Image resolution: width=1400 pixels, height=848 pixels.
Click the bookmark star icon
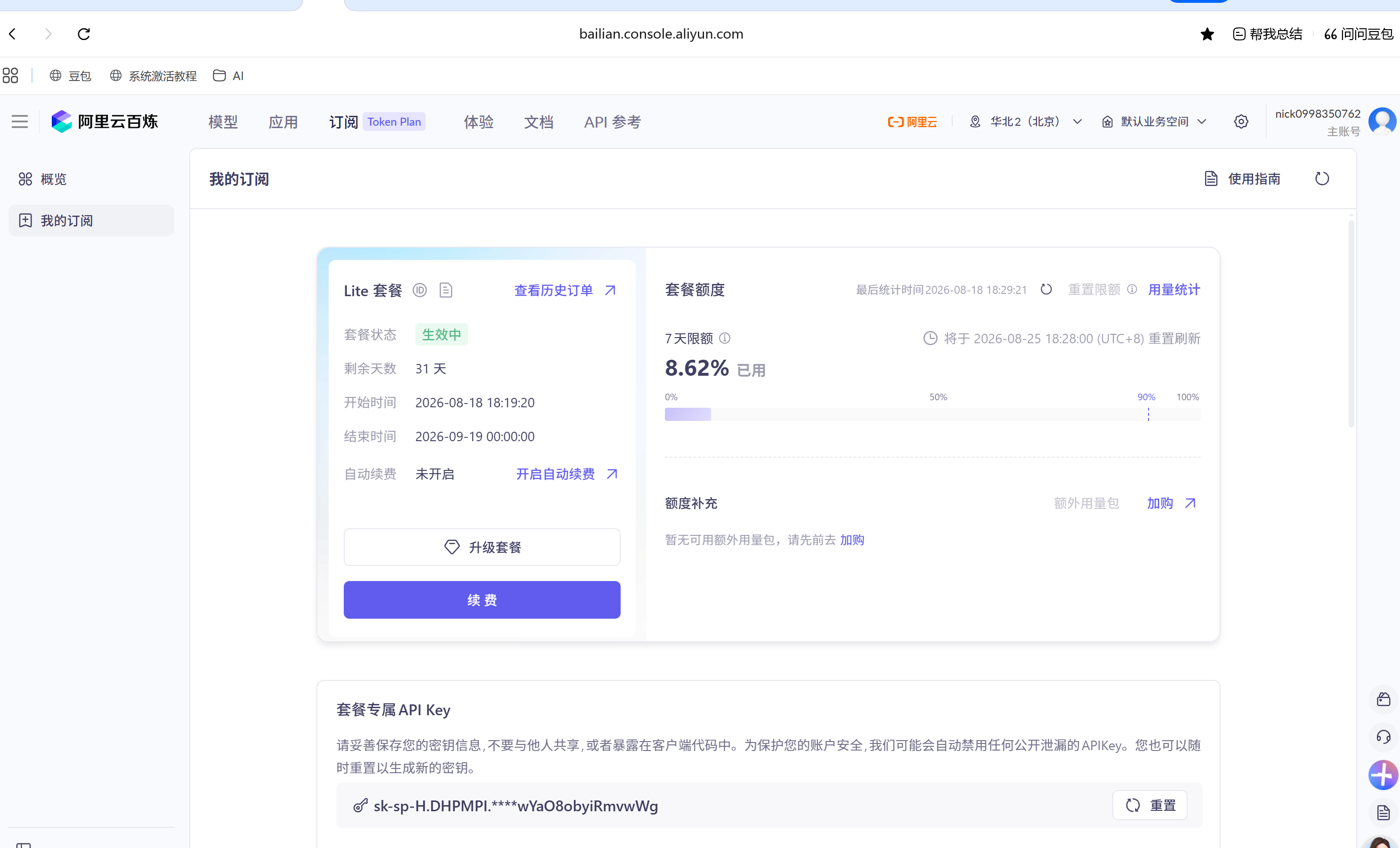click(x=1207, y=34)
